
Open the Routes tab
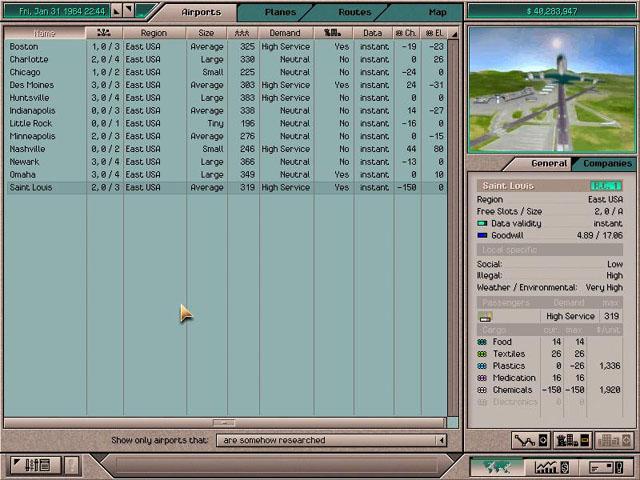click(x=354, y=12)
